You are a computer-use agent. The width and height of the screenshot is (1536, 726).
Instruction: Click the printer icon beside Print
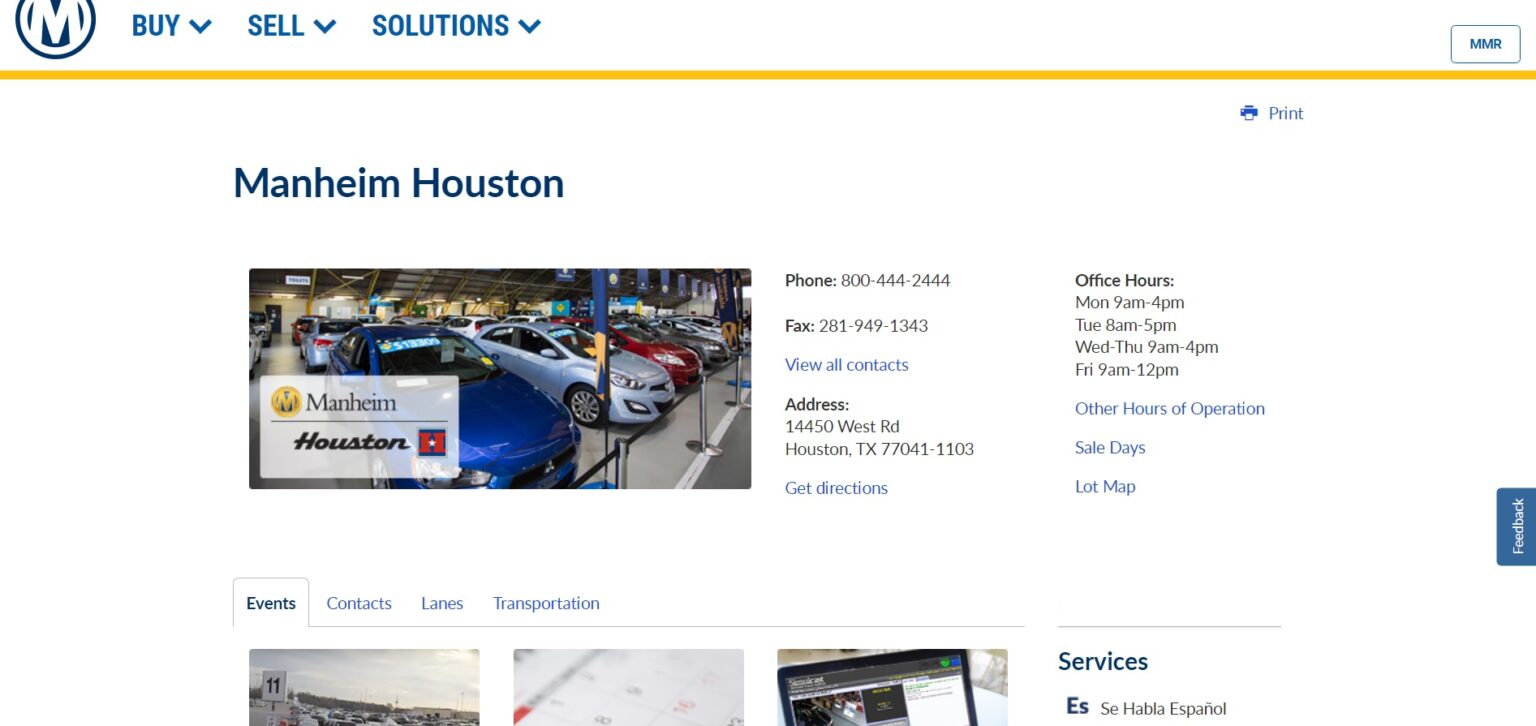pos(1249,113)
